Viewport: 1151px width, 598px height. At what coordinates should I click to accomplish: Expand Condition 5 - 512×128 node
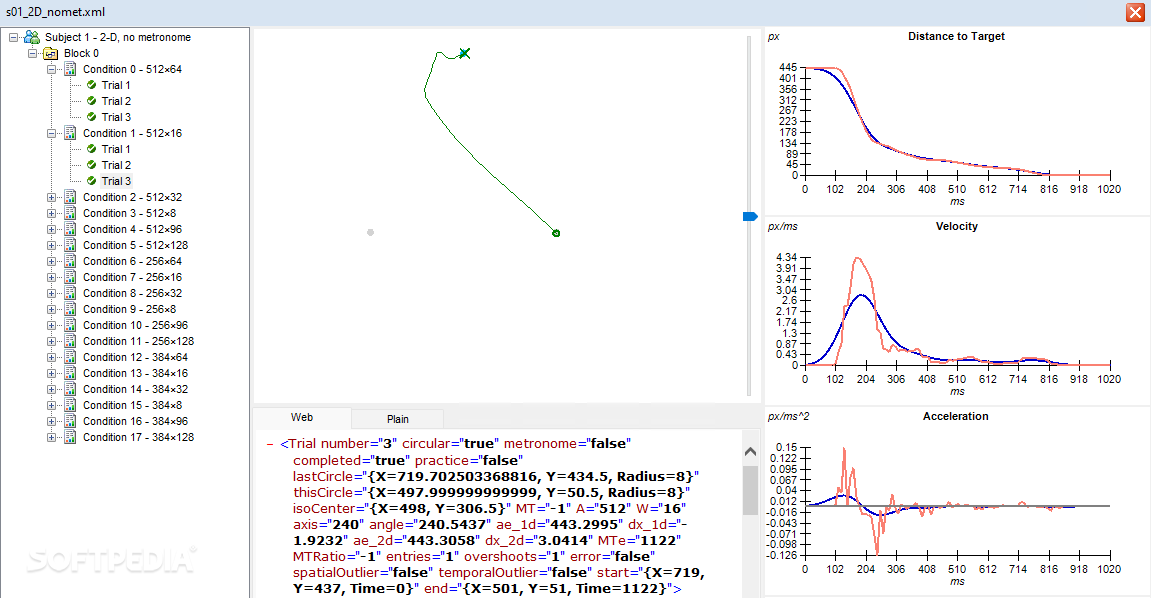click(x=51, y=245)
